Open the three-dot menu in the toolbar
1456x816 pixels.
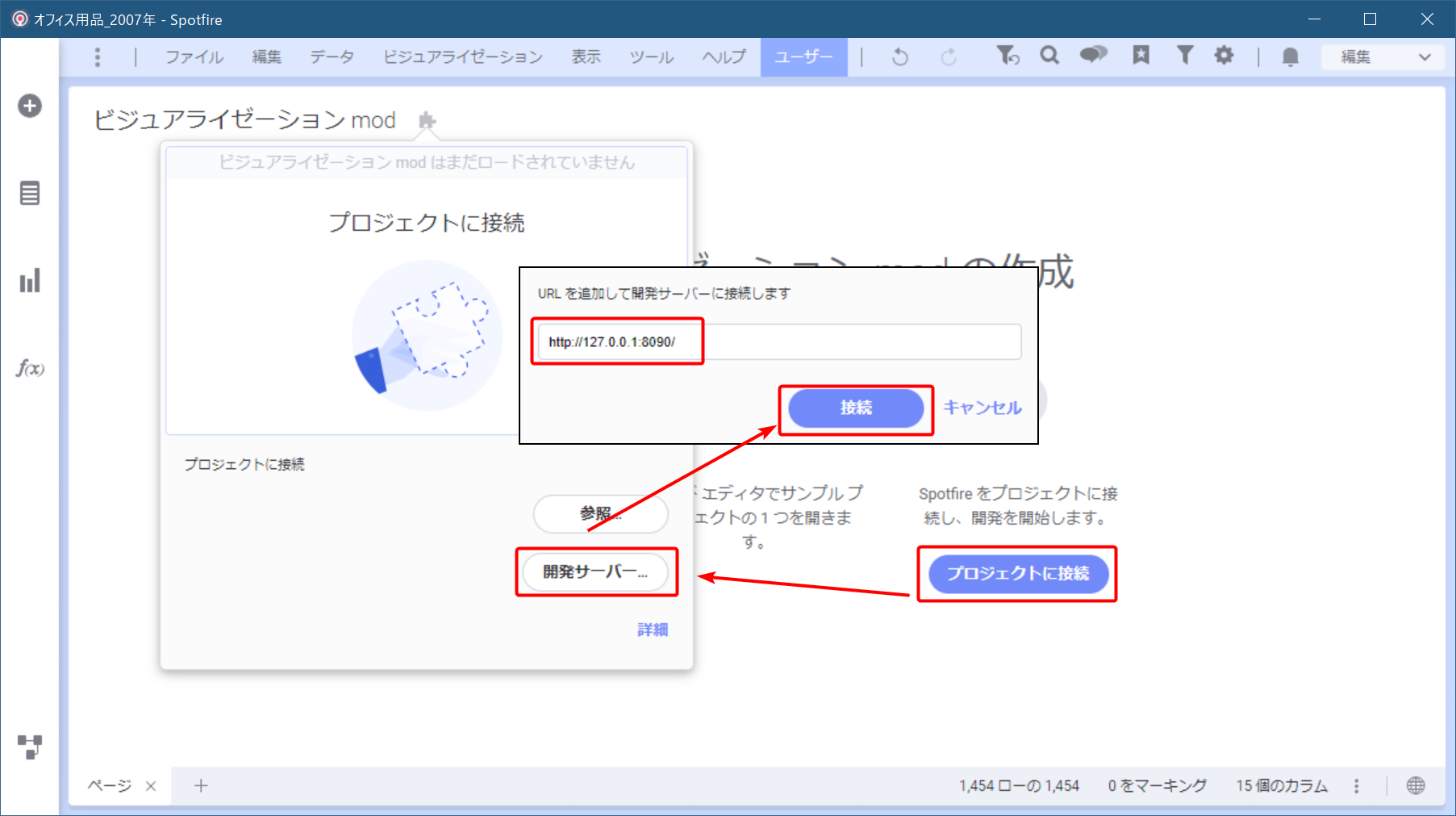click(x=98, y=56)
